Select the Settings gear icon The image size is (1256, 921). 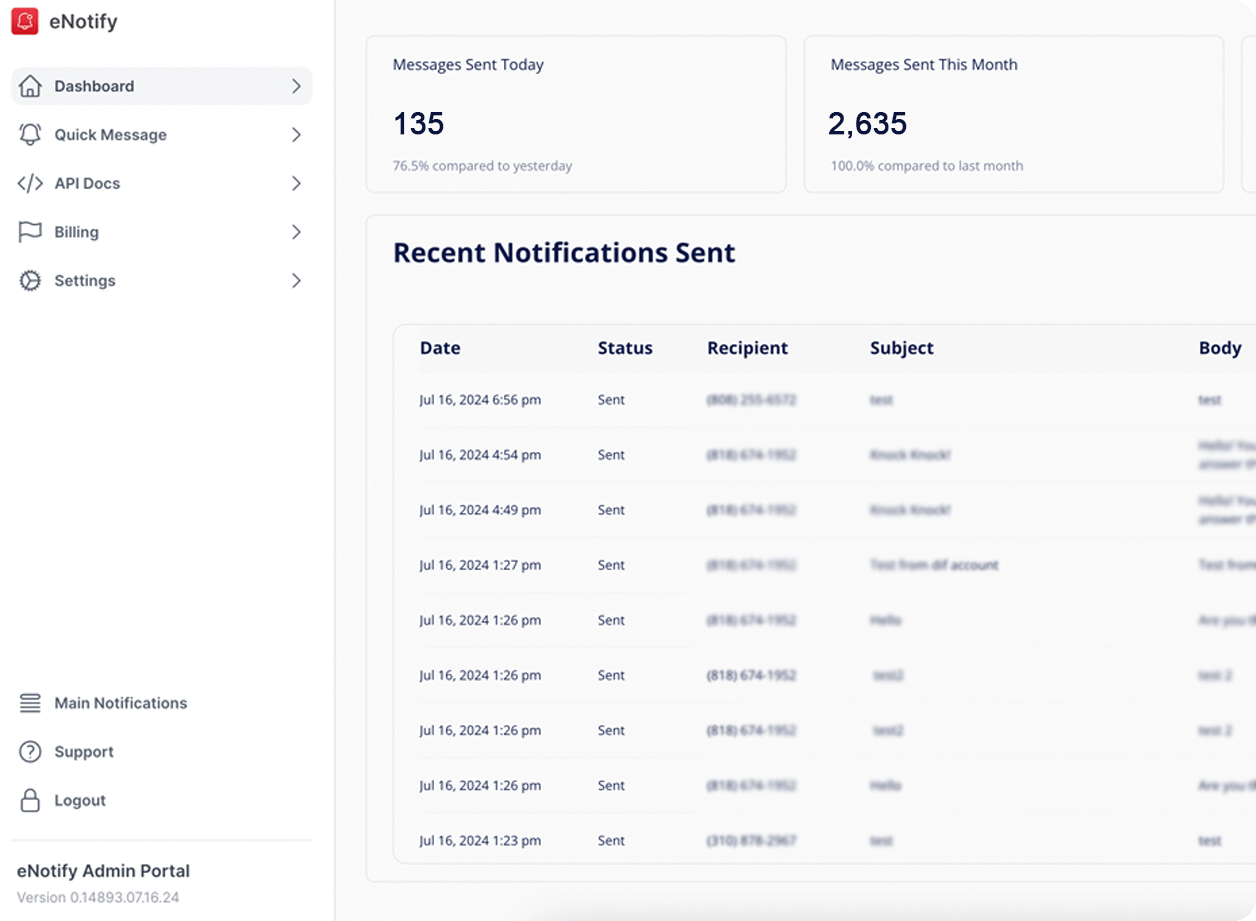pos(30,280)
